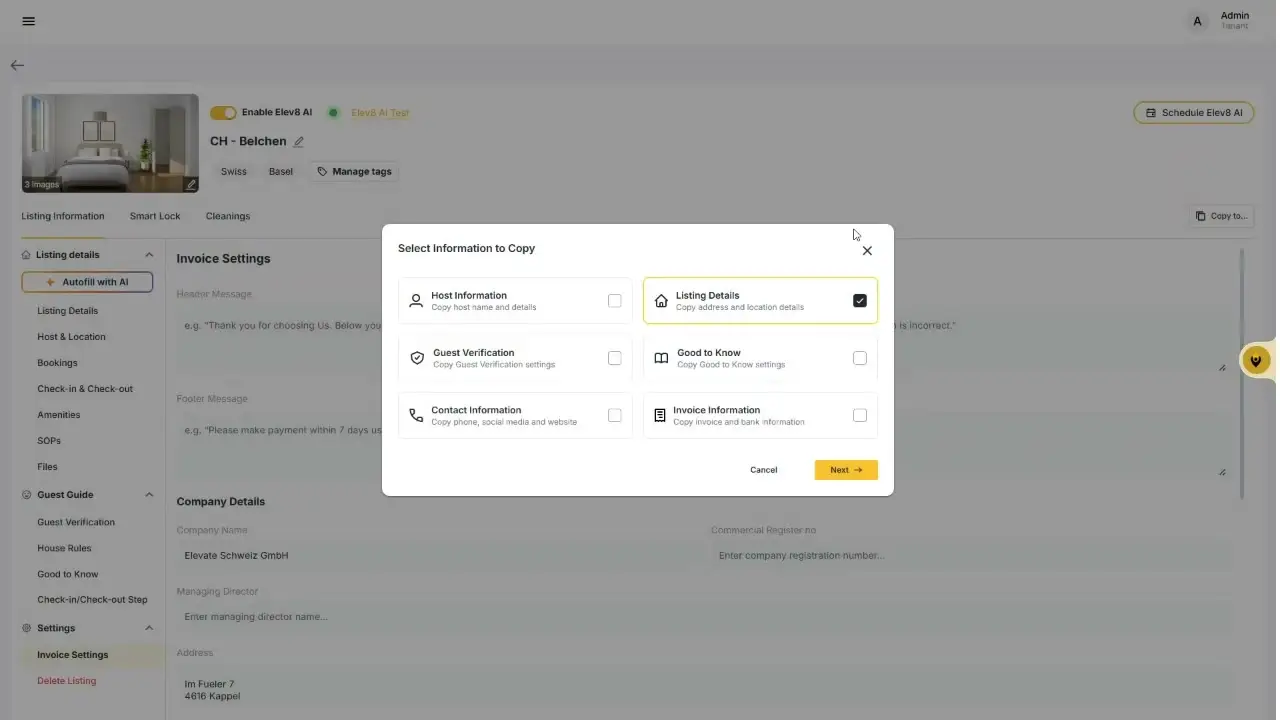Open the hamburger menu icon
Image resolution: width=1280 pixels, height=720 pixels.
[28, 21]
